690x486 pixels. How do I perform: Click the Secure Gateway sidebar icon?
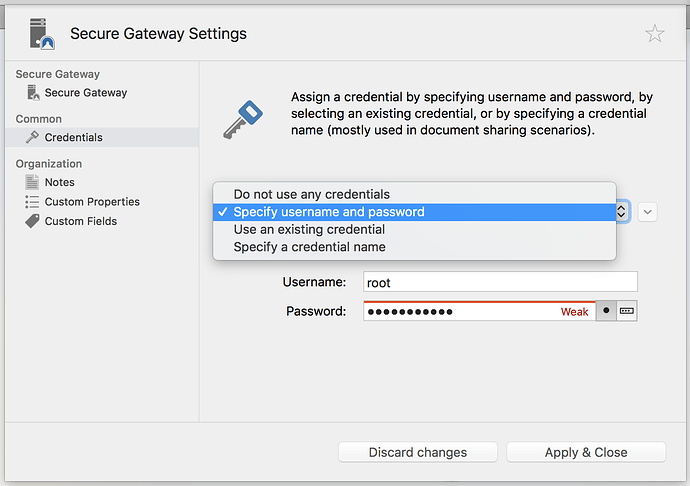(x=32, y=93)
